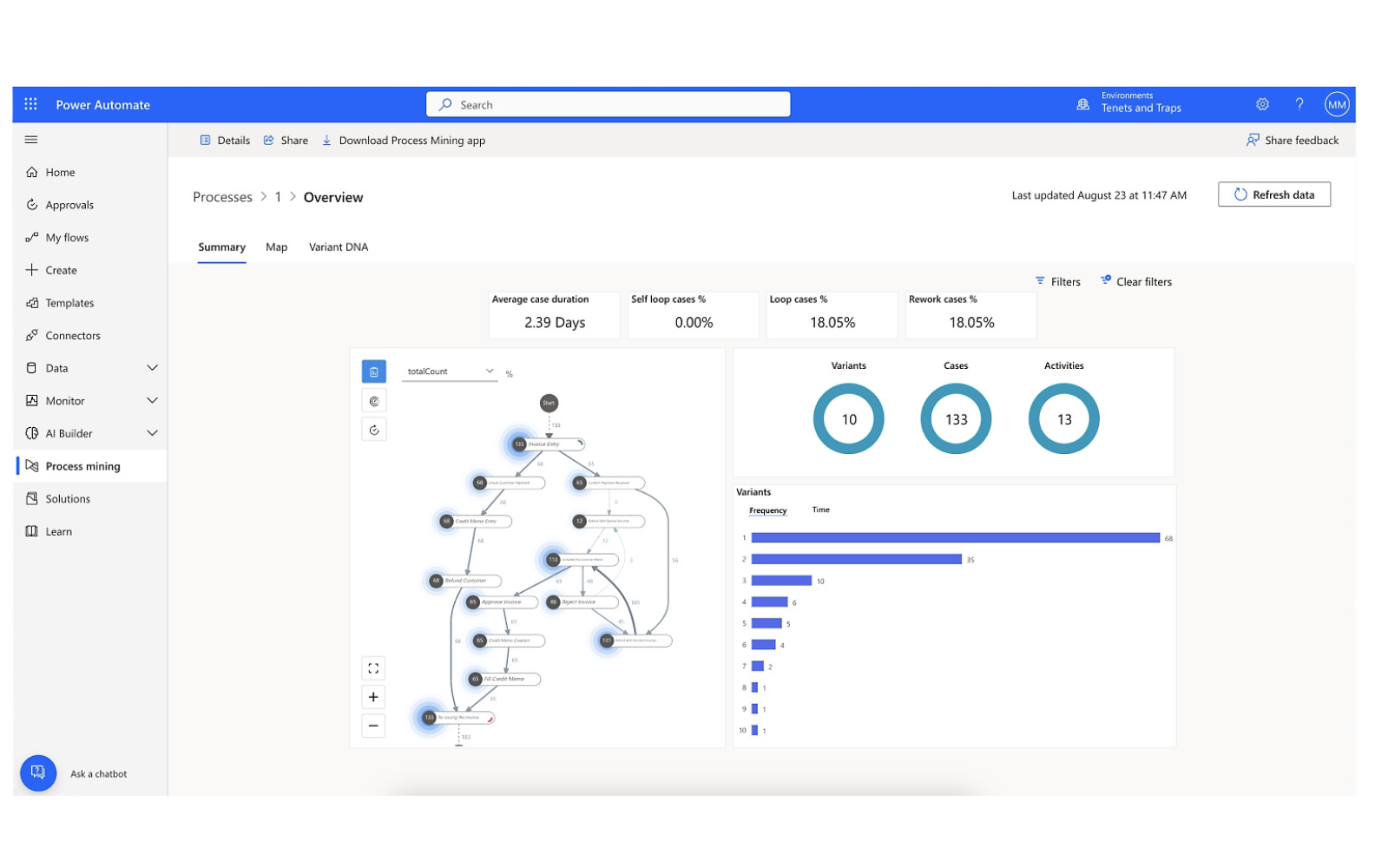Image resolution: width=1375 pixels, height=868 pixels.
Task: Select the performance view icon on map
Action: (x=374, y=401)
